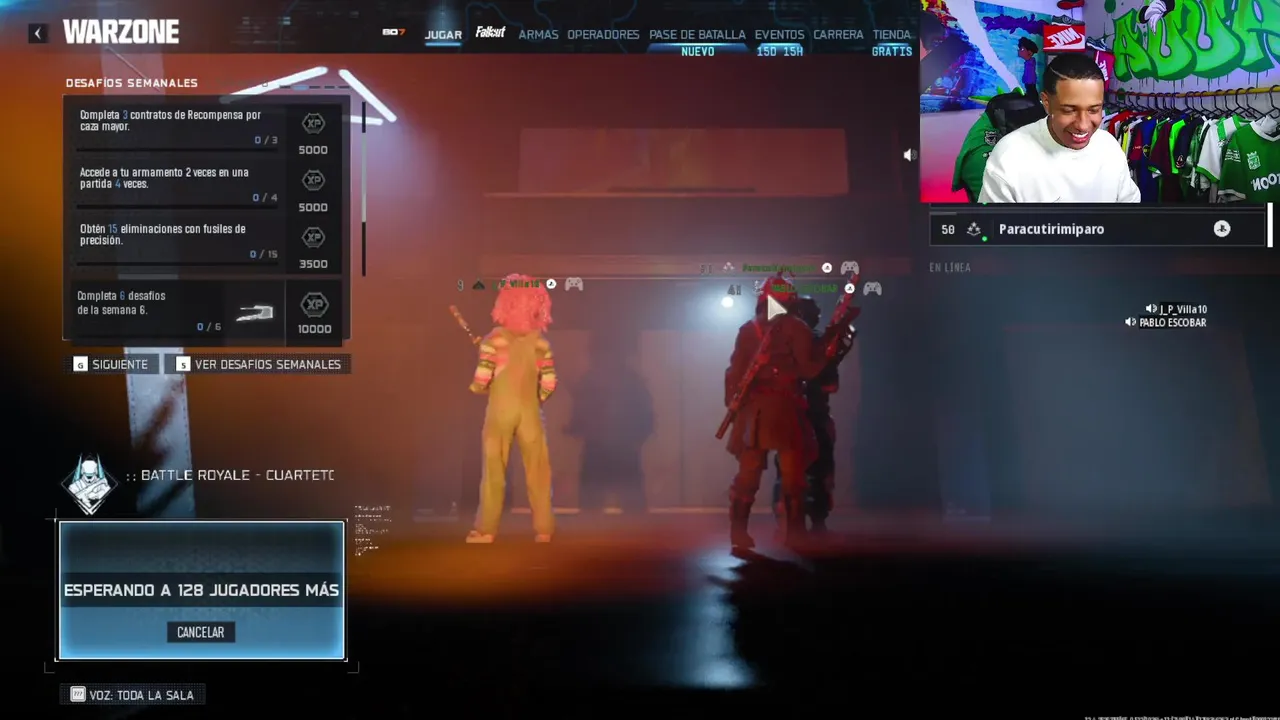Click the controller icon on the Paracutirimiparo nameplate

[849, 268]
